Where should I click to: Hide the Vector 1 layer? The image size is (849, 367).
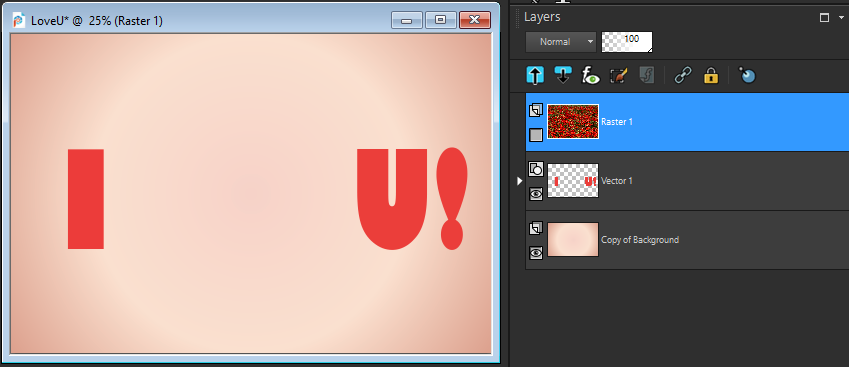pyautogui.click(x=535, y=193)
